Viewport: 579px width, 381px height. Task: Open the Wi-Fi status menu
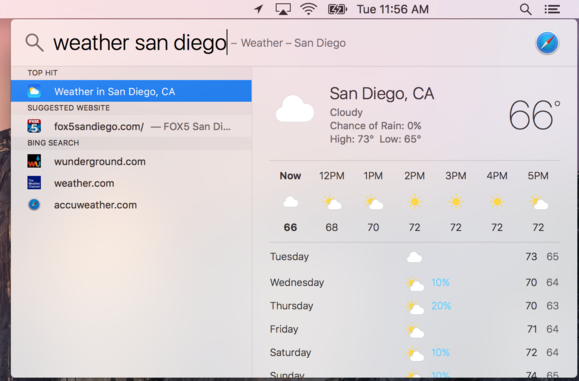pos(309,9)
